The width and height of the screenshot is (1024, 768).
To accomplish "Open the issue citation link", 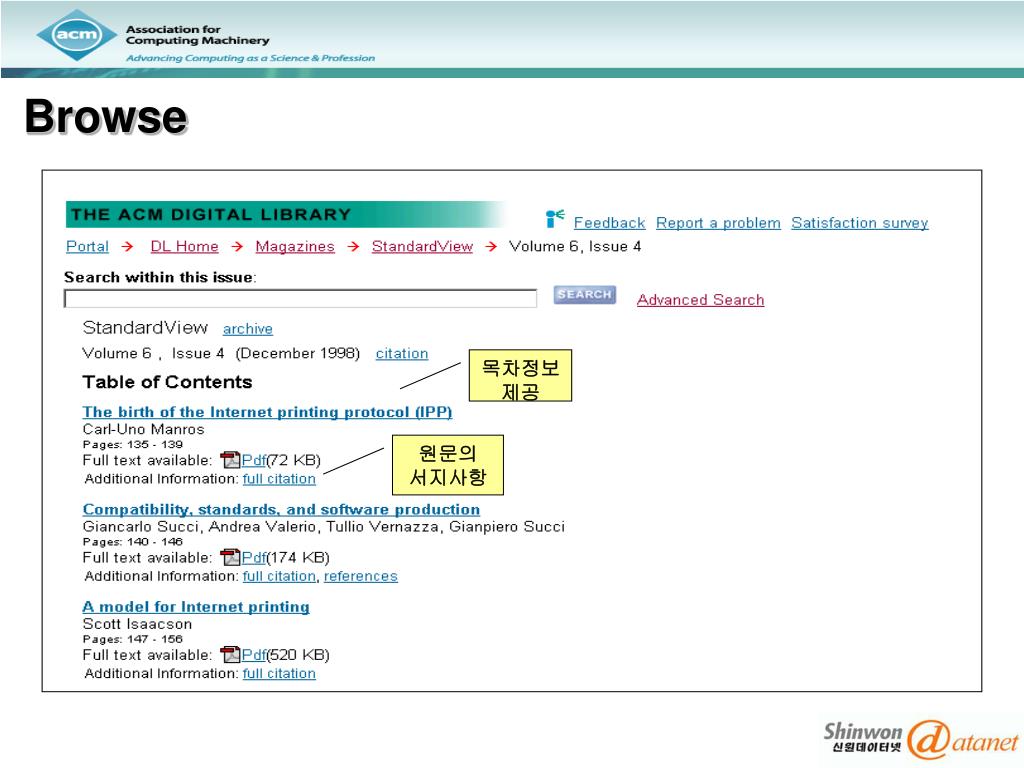I will pyautogui.click(x=402, y=353).
